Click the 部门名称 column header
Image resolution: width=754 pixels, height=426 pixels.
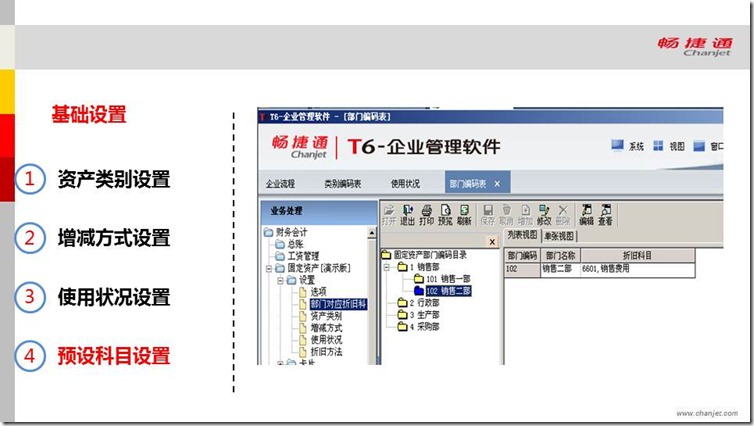click(x=560, y=256)
